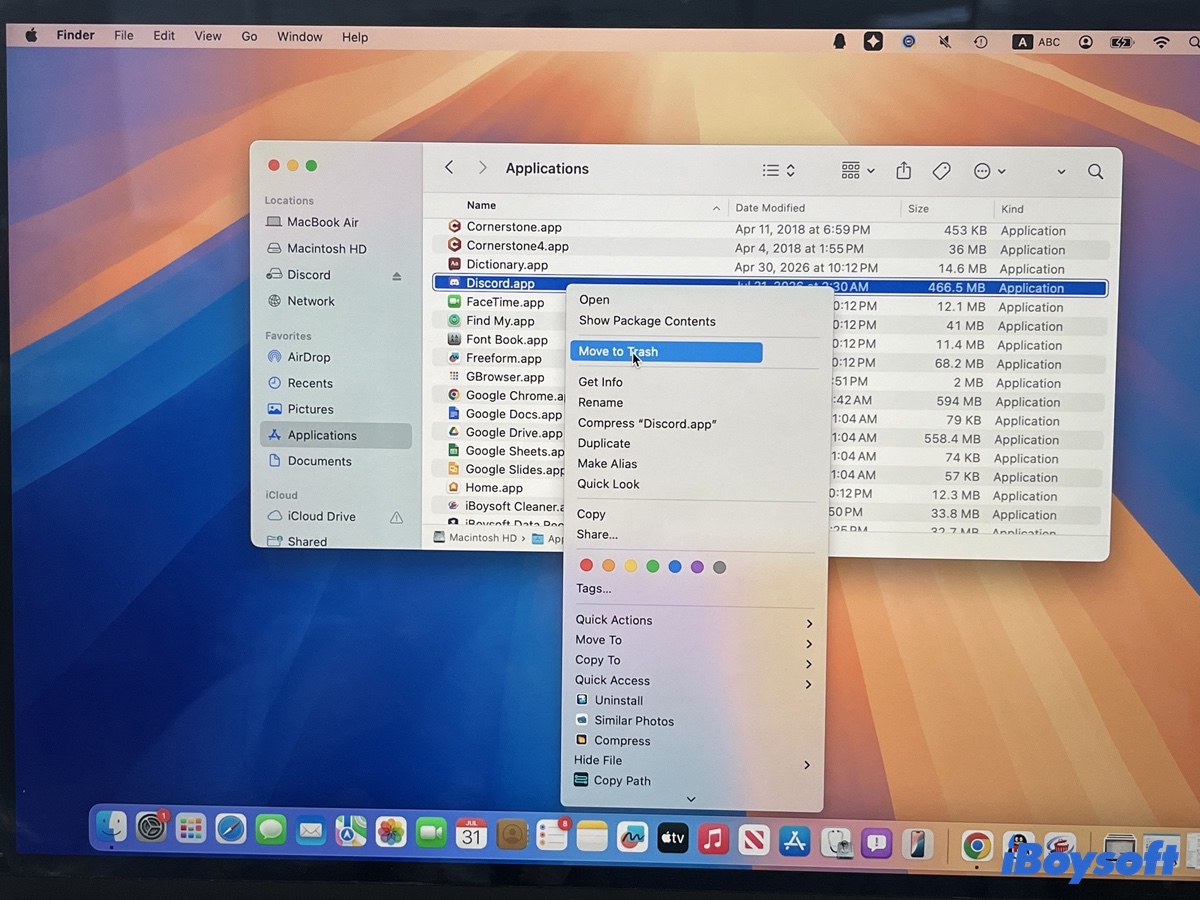Open the Wi-Fi menu bar icon
The image size is (1200, 900).
click(1161, 42)
